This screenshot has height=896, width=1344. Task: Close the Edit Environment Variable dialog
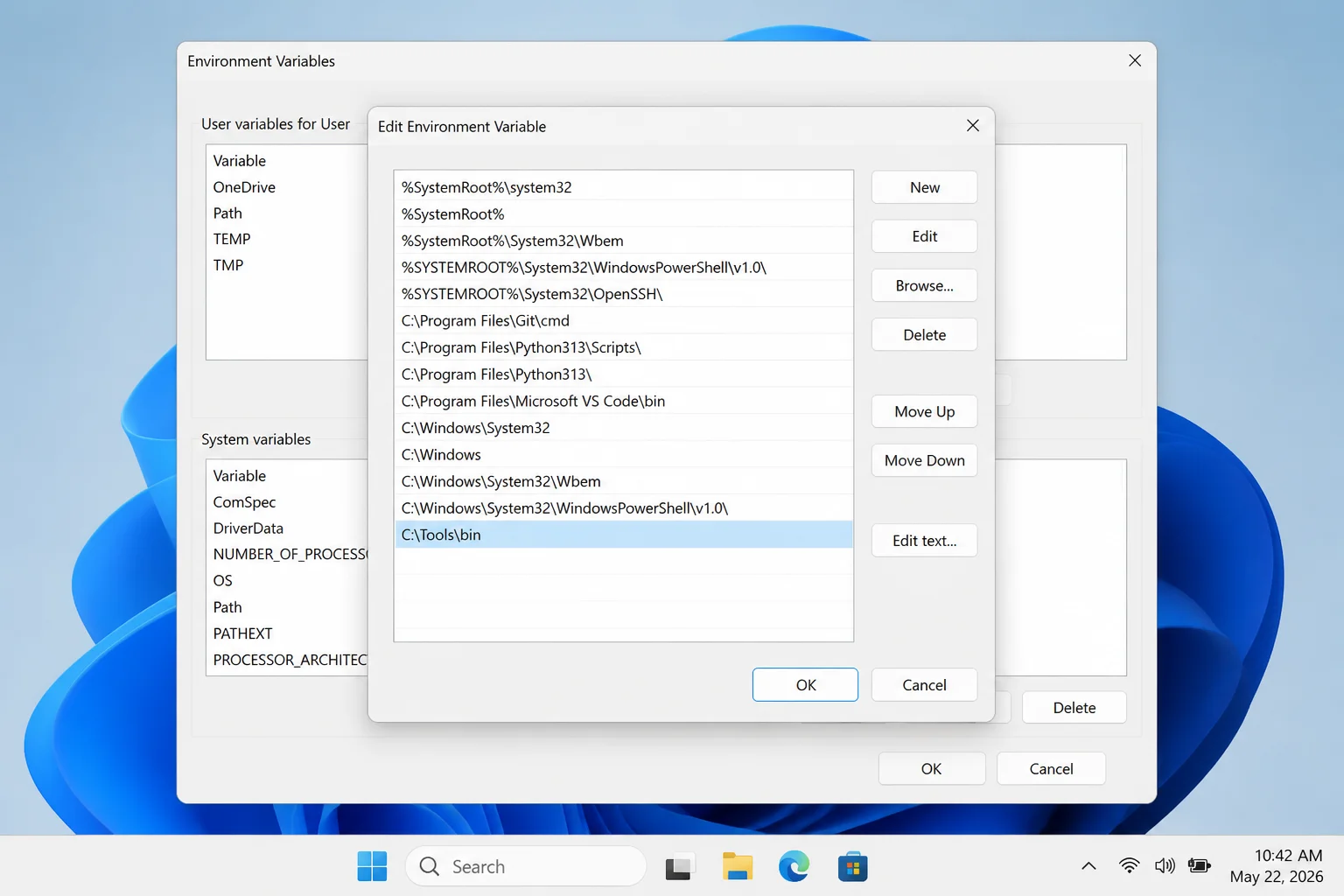(x=972, y=126)
